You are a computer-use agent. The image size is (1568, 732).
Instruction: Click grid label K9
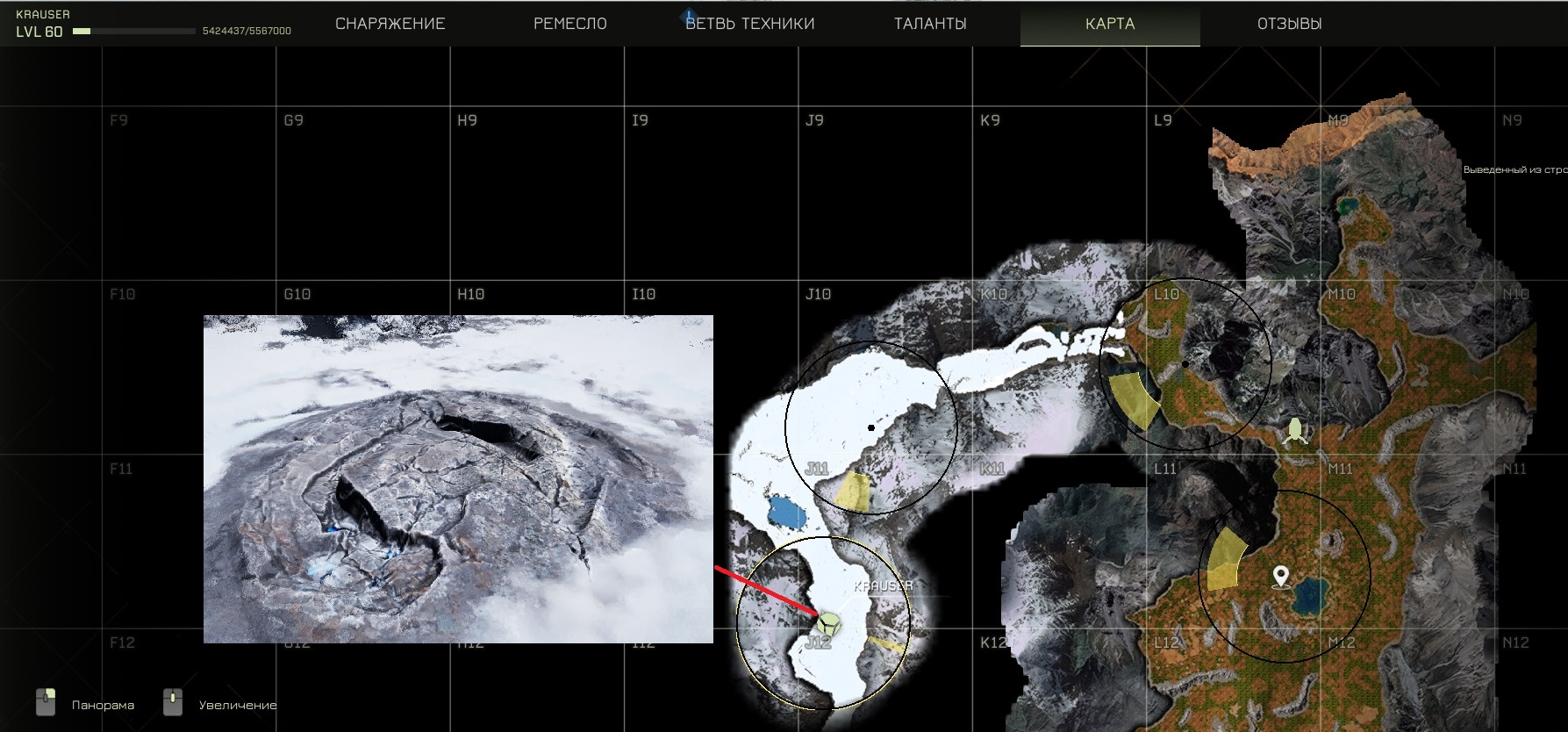pyautogui.click(x=990, y=120)
